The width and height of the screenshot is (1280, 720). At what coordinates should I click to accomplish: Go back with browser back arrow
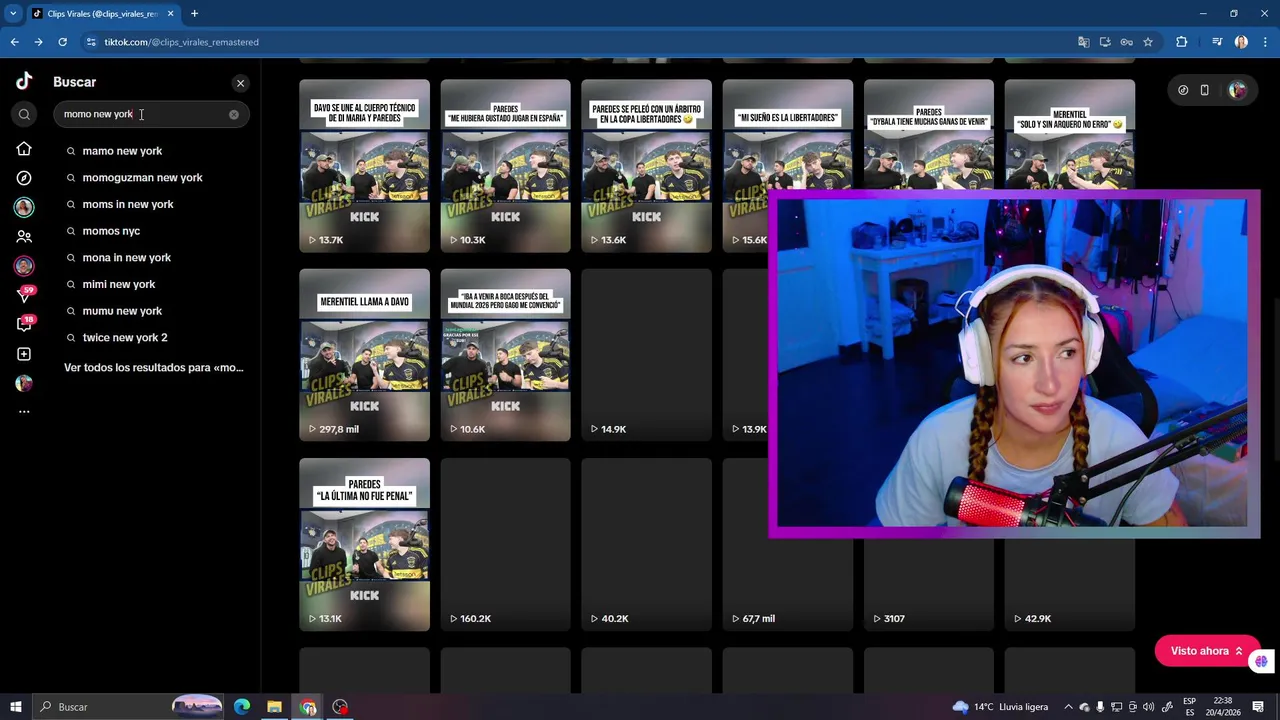[x=14, y=42]
